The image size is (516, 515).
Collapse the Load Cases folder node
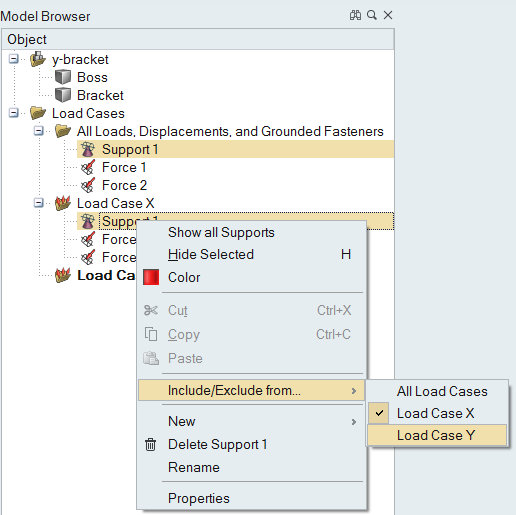tap(13, 113)
